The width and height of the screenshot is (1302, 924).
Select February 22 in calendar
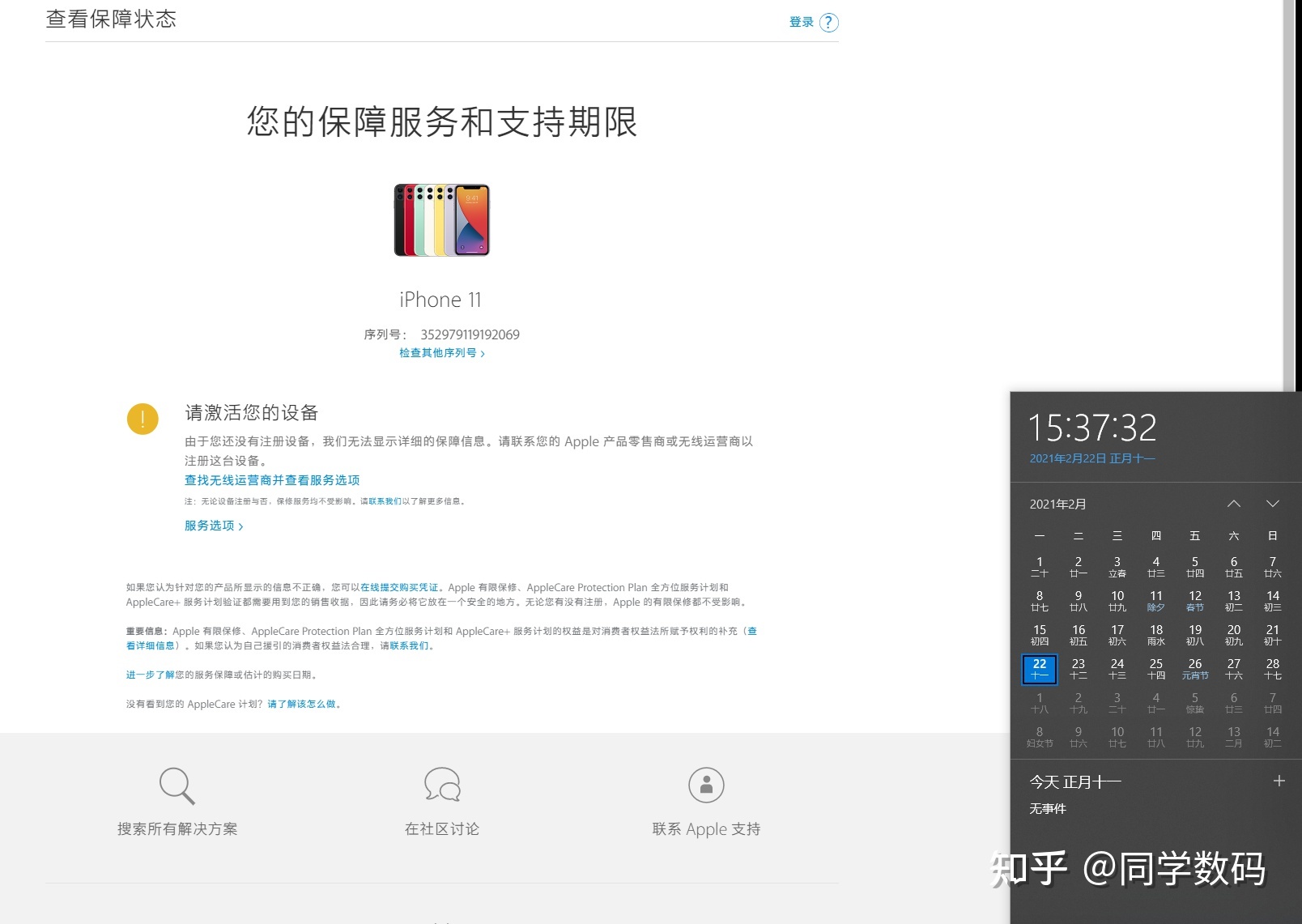click(x=1040, y=669)
